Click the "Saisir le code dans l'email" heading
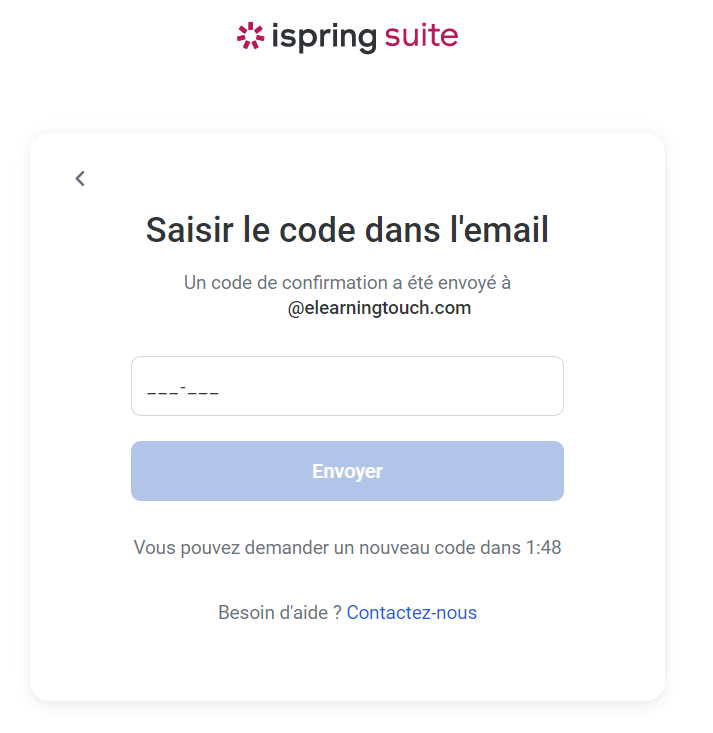This screenshot has height=733, width=713. click(347, 230)
